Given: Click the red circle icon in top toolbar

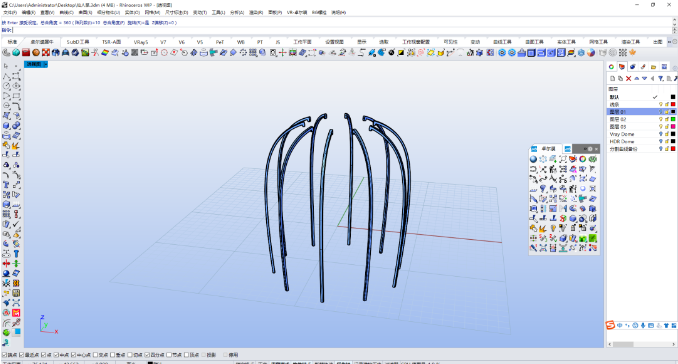Looking at the screenshot, I should [164, 52].
